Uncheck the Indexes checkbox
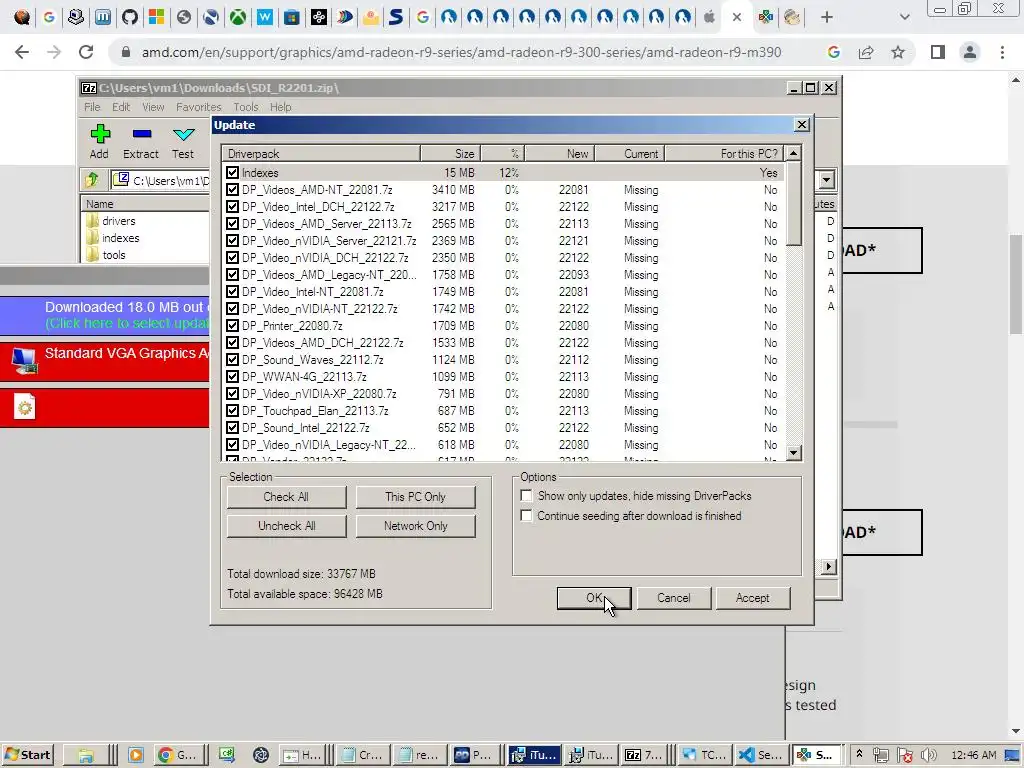Screen dimensions: 1024x768 pos(232,172)
